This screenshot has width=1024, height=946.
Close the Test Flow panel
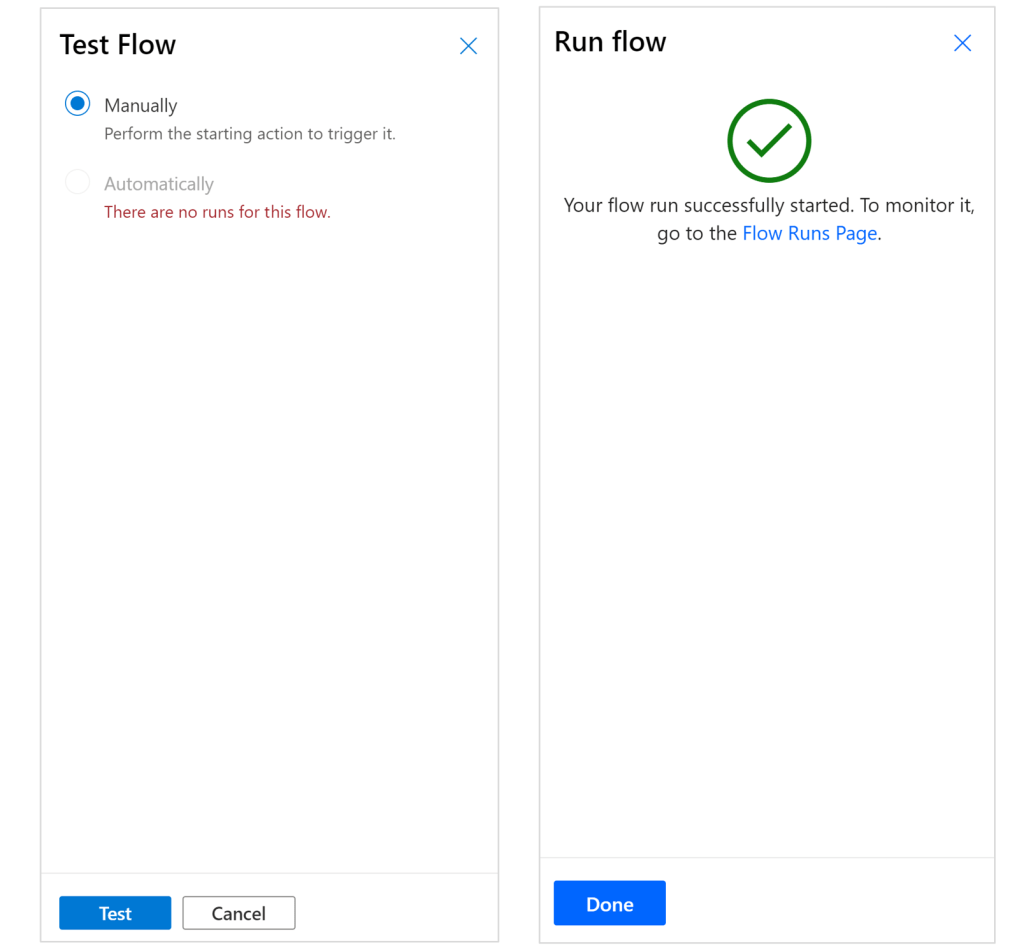coord(468,46)
